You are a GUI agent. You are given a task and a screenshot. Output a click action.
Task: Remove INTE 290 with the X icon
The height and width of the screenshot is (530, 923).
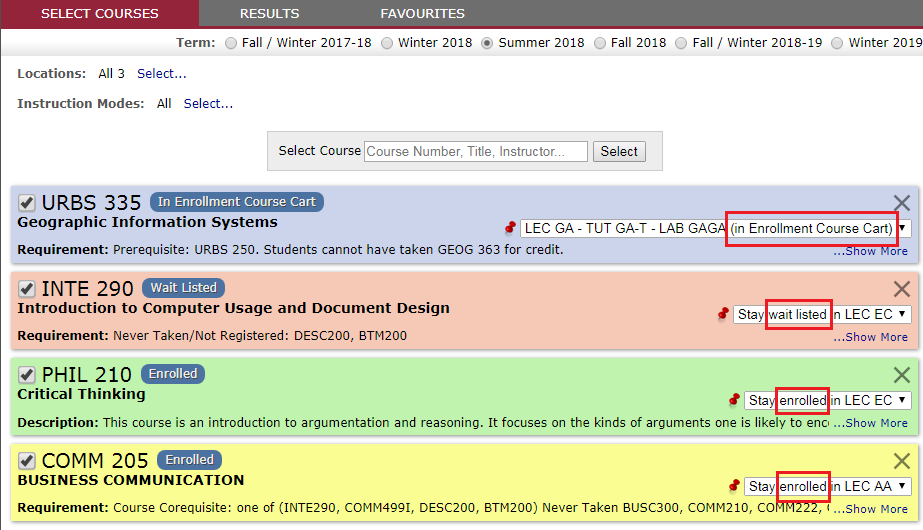(901, 289)
